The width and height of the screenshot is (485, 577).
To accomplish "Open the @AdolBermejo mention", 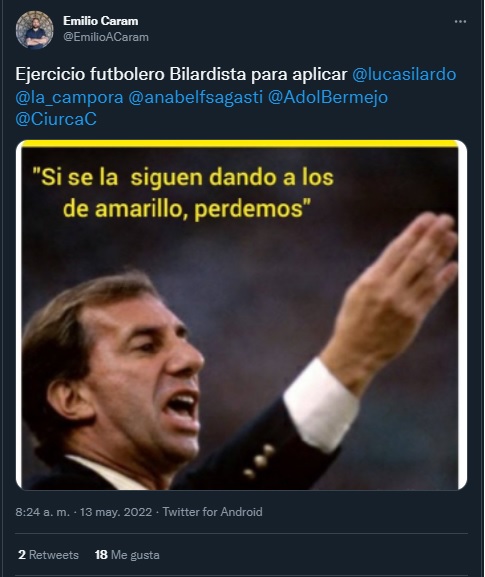I will click(328, 97).
